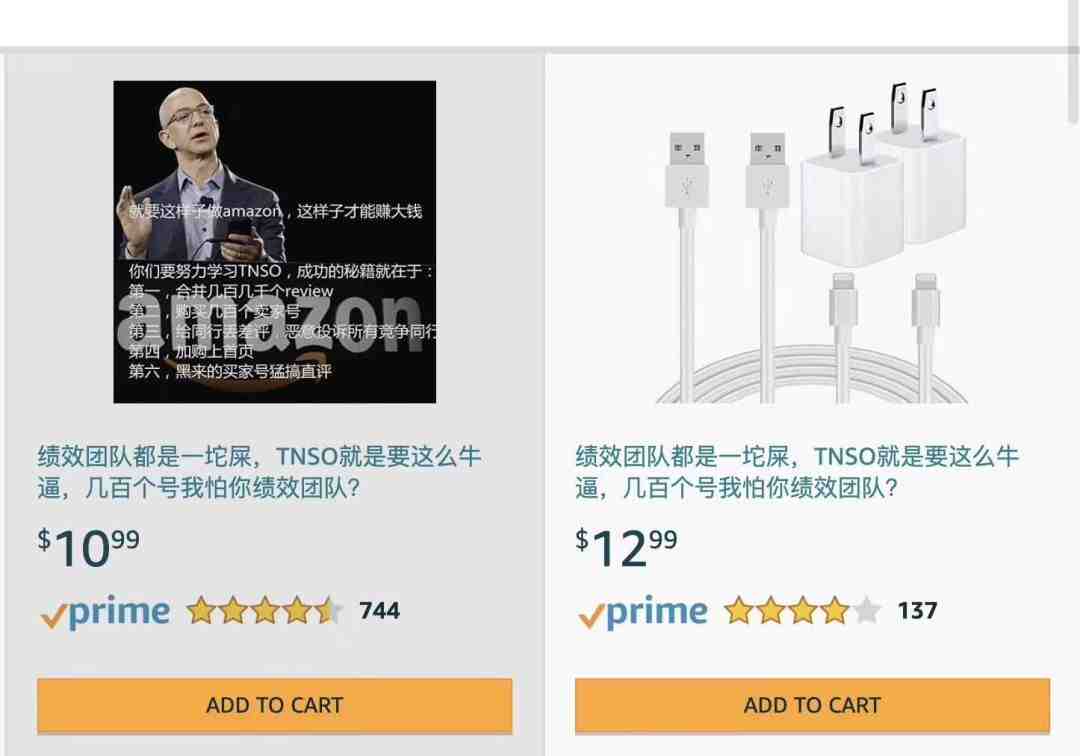Click the white charger and cable image
The height and width of the screenshot is (756, 1080).
[x=813, y=242]
